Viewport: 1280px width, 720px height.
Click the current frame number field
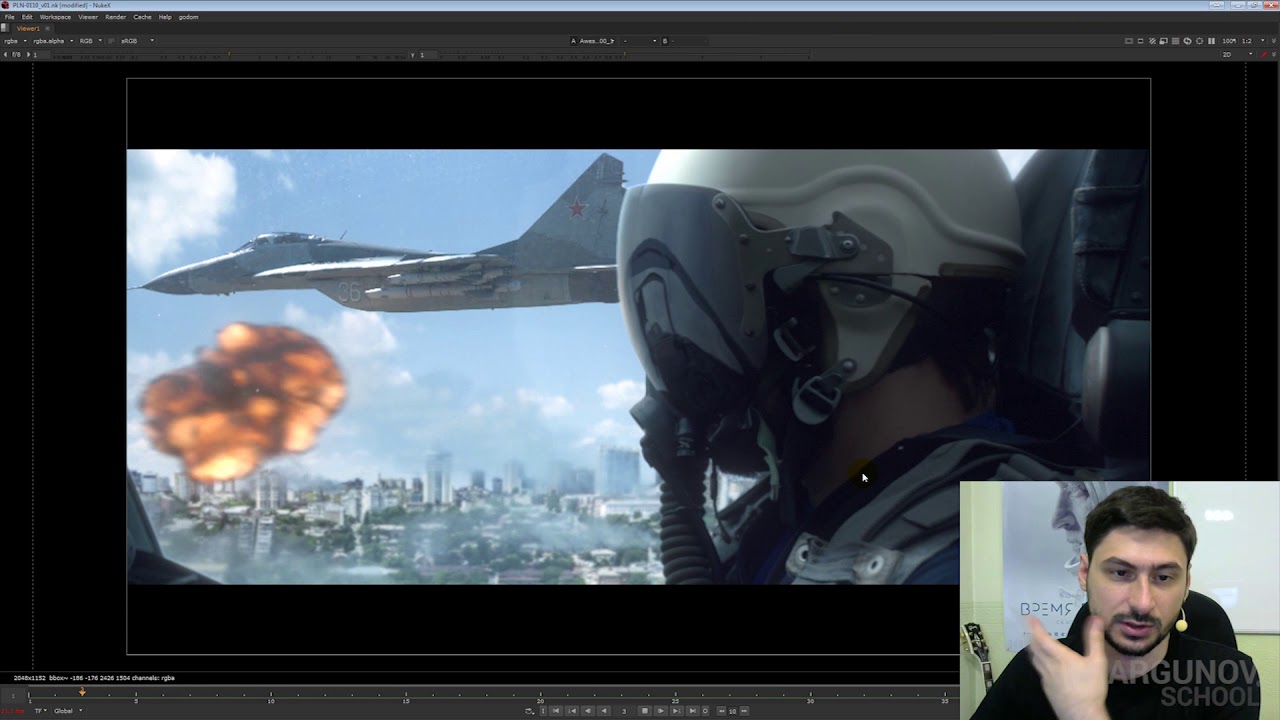pos(624,711)
